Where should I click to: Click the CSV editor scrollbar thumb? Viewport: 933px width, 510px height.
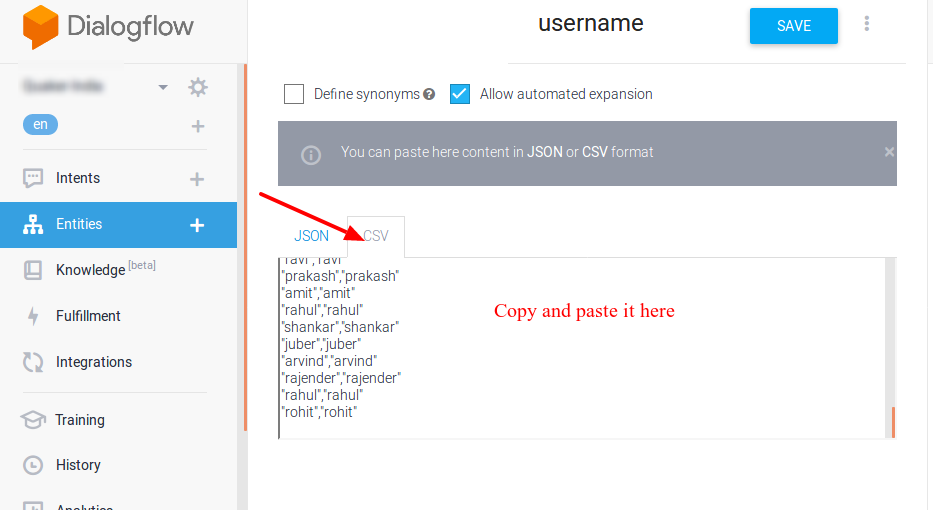coord(893,422)
